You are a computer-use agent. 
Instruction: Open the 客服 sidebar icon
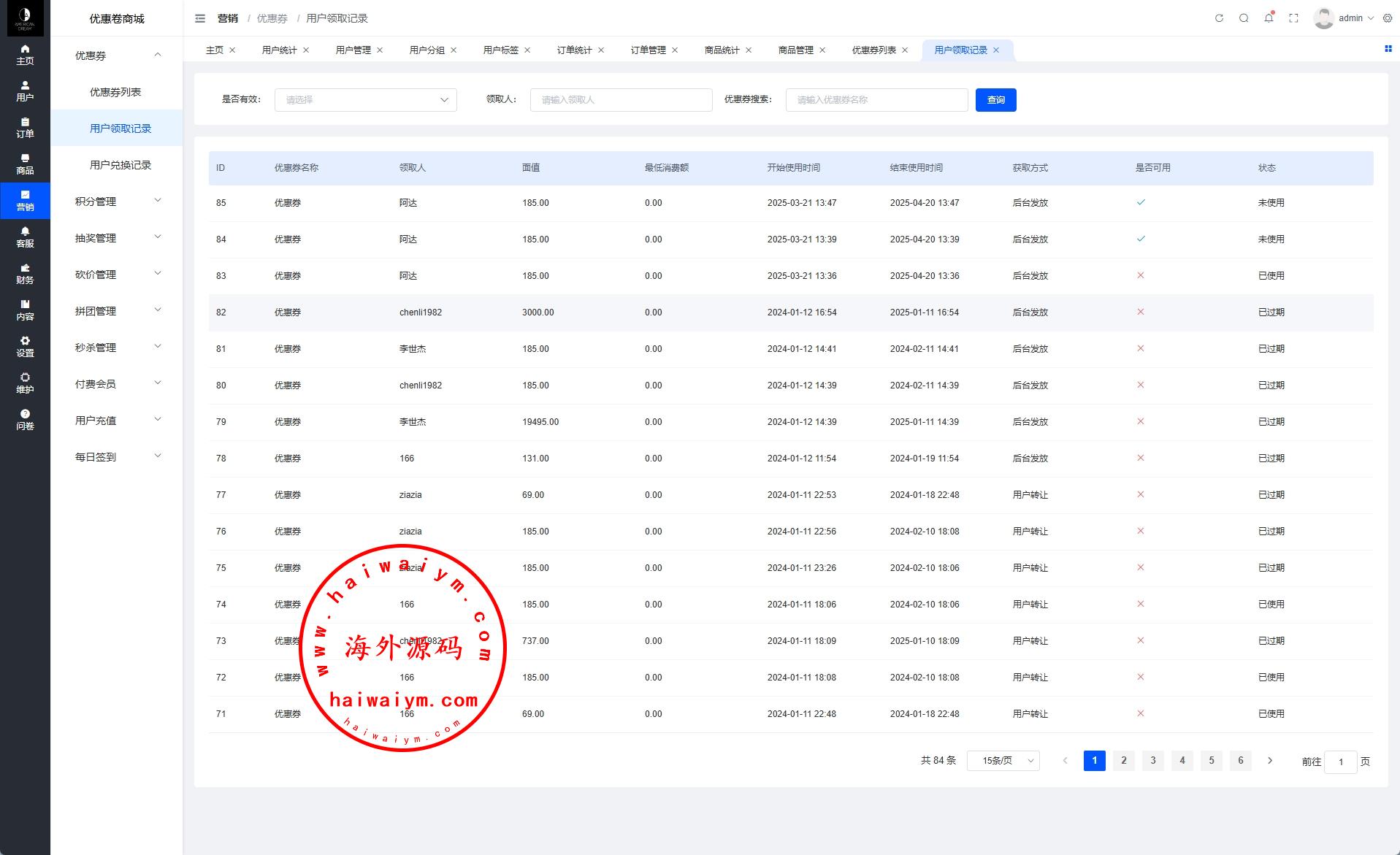[25, 237]
